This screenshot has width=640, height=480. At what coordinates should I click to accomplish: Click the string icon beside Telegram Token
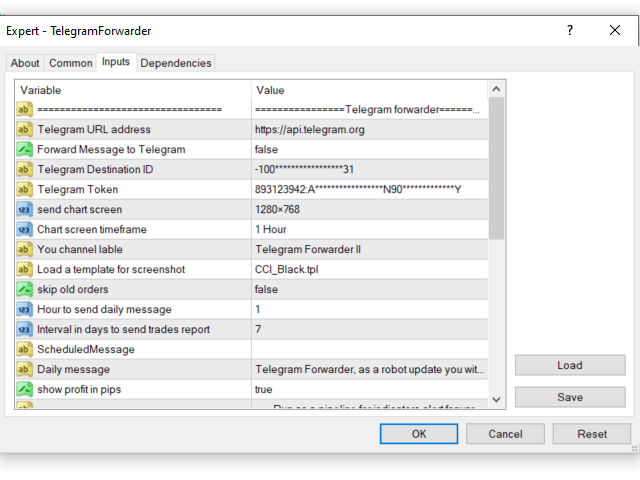[24, 190]
